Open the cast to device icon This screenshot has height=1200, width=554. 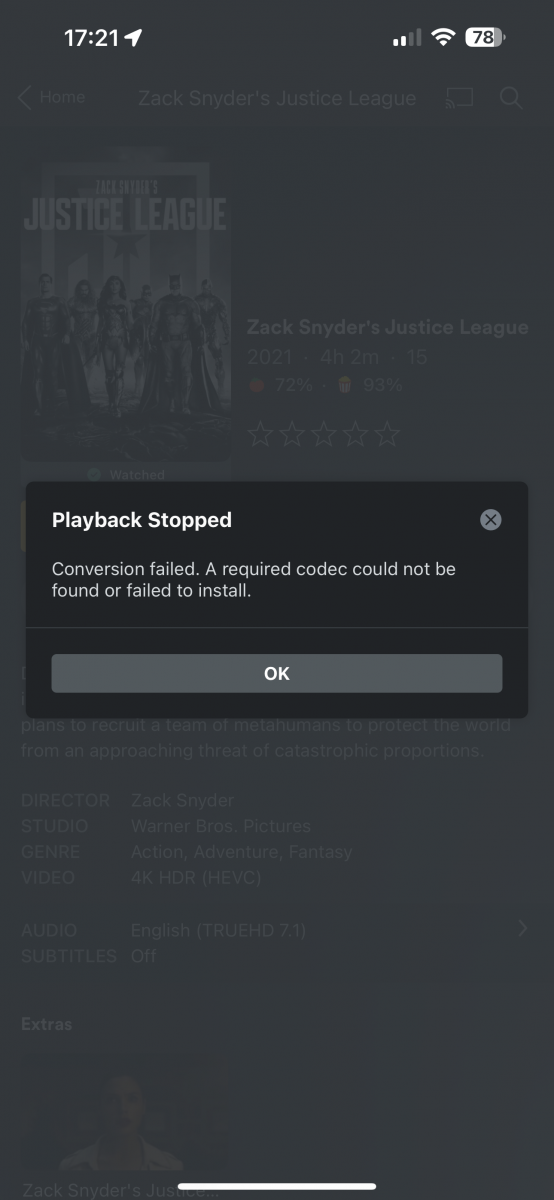(x=459, y=98)
